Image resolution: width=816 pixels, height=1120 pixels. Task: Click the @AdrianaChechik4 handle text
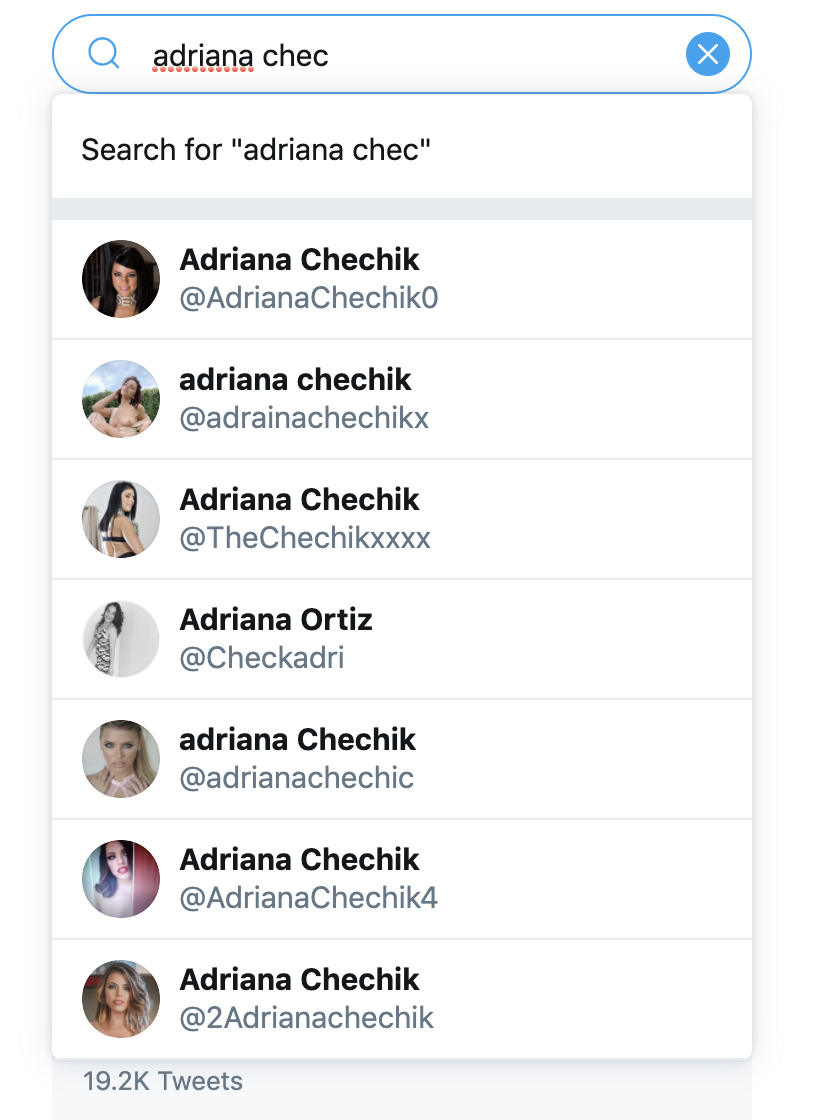pos(309,898)
